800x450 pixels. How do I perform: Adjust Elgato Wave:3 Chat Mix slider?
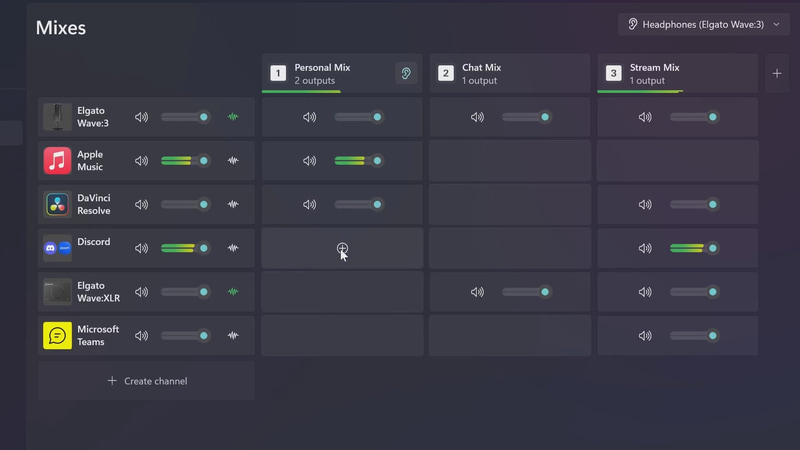click(x=527, y=117)
